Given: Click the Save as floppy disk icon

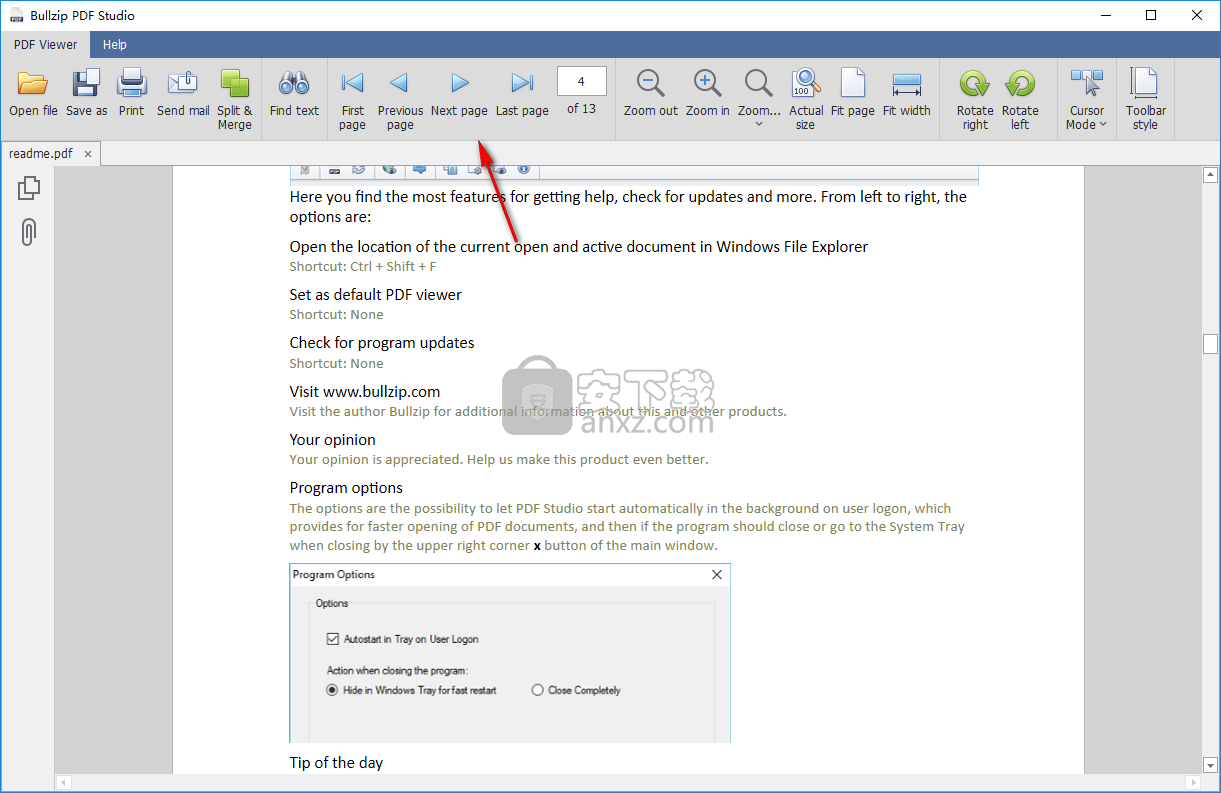Looking at the screenshot, I should click(87, 84).
